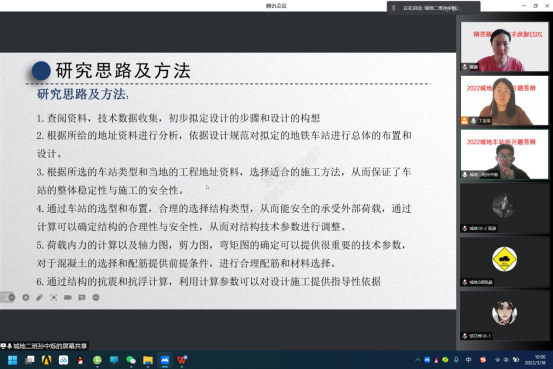Open the Windows Start menu
The width and height of the screenshot is (553, 369).
[12, 360]
